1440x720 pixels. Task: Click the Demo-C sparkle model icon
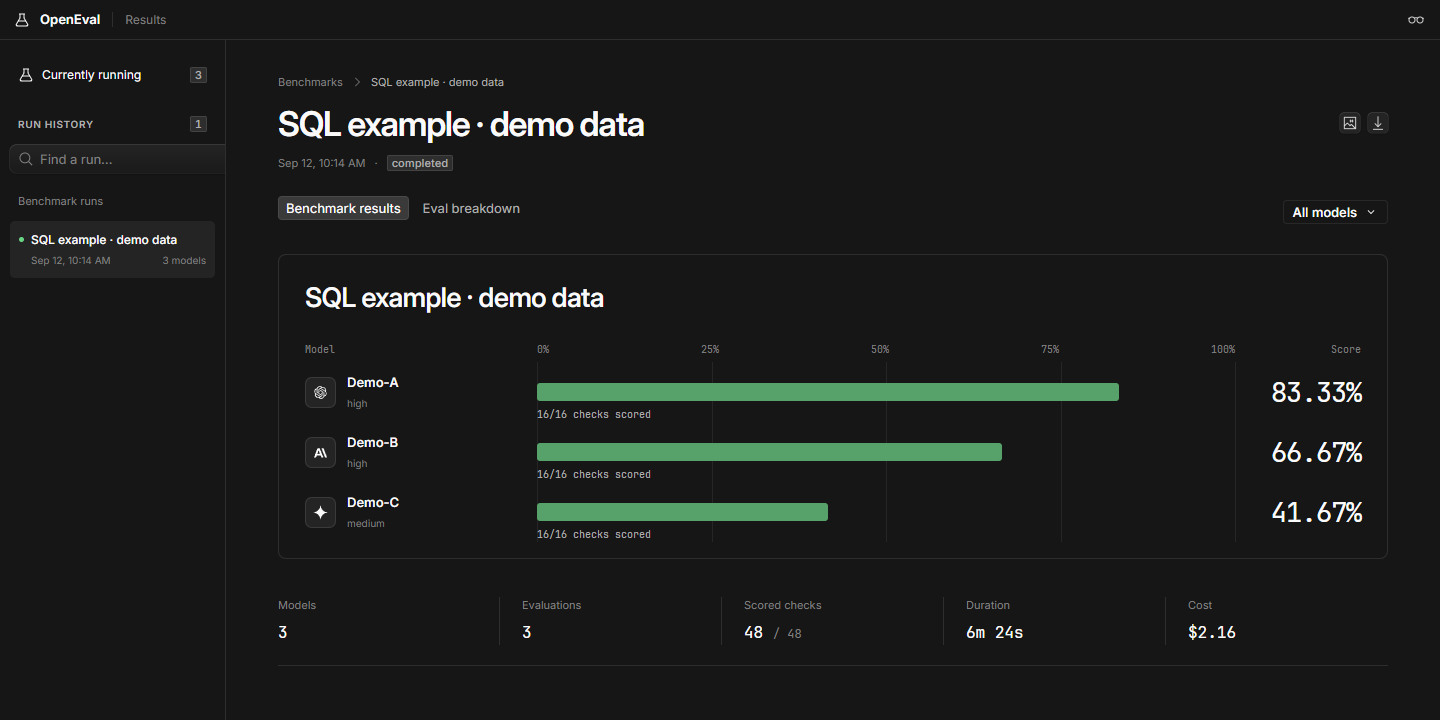click(320, 512)
